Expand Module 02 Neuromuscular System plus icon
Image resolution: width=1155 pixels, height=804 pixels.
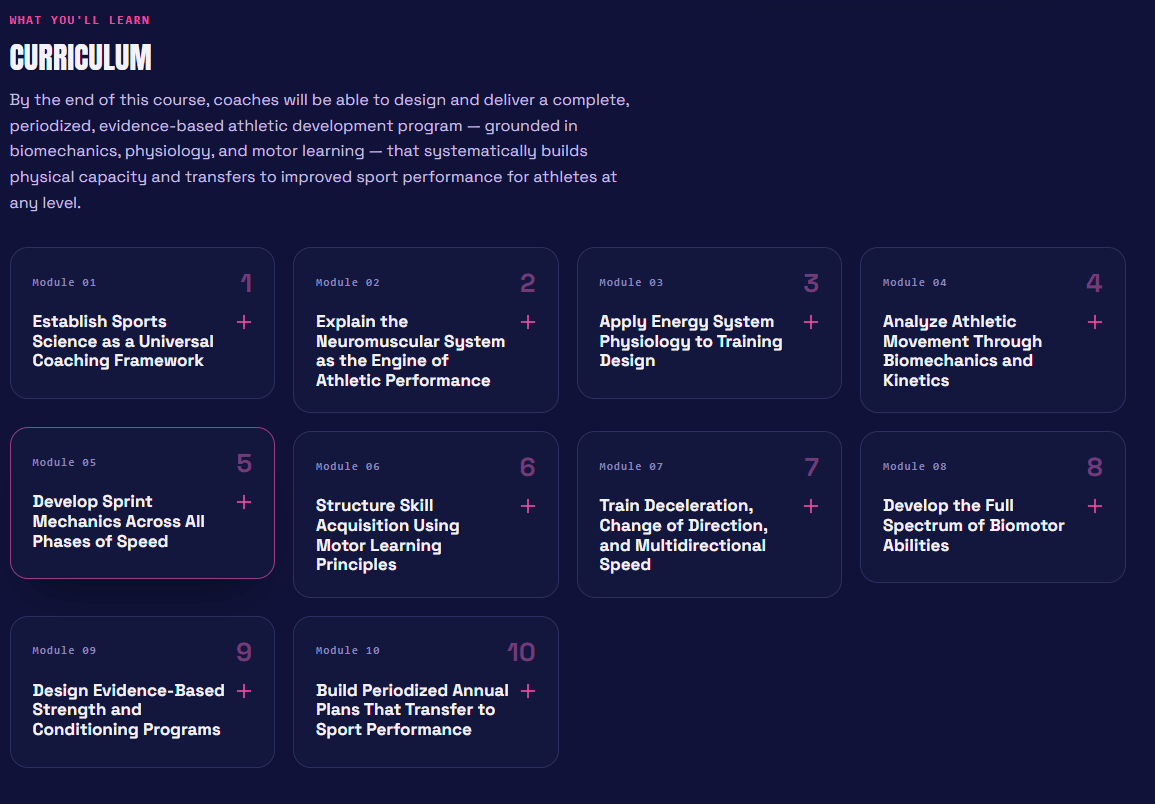click(527, 322)
